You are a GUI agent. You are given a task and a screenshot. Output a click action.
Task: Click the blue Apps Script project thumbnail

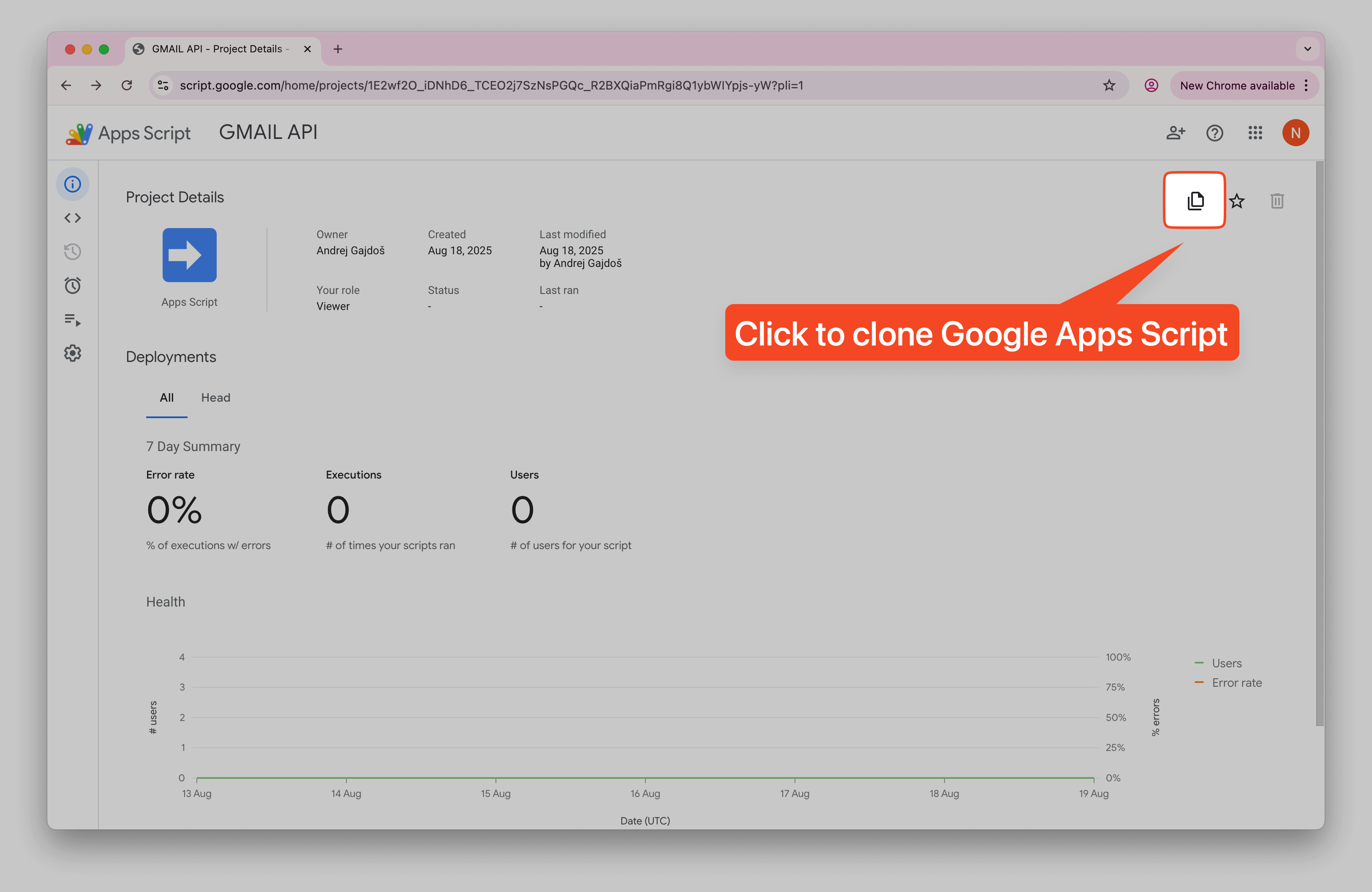tap(189, 255)
